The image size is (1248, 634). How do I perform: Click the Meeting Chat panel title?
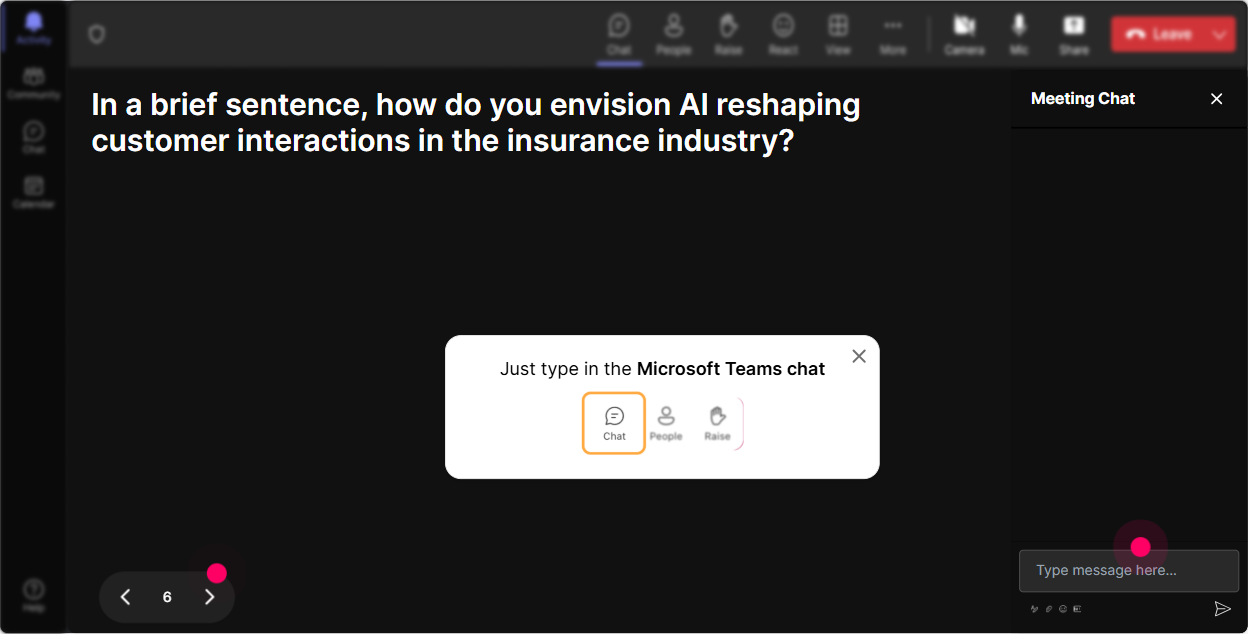coord(1083,98)
